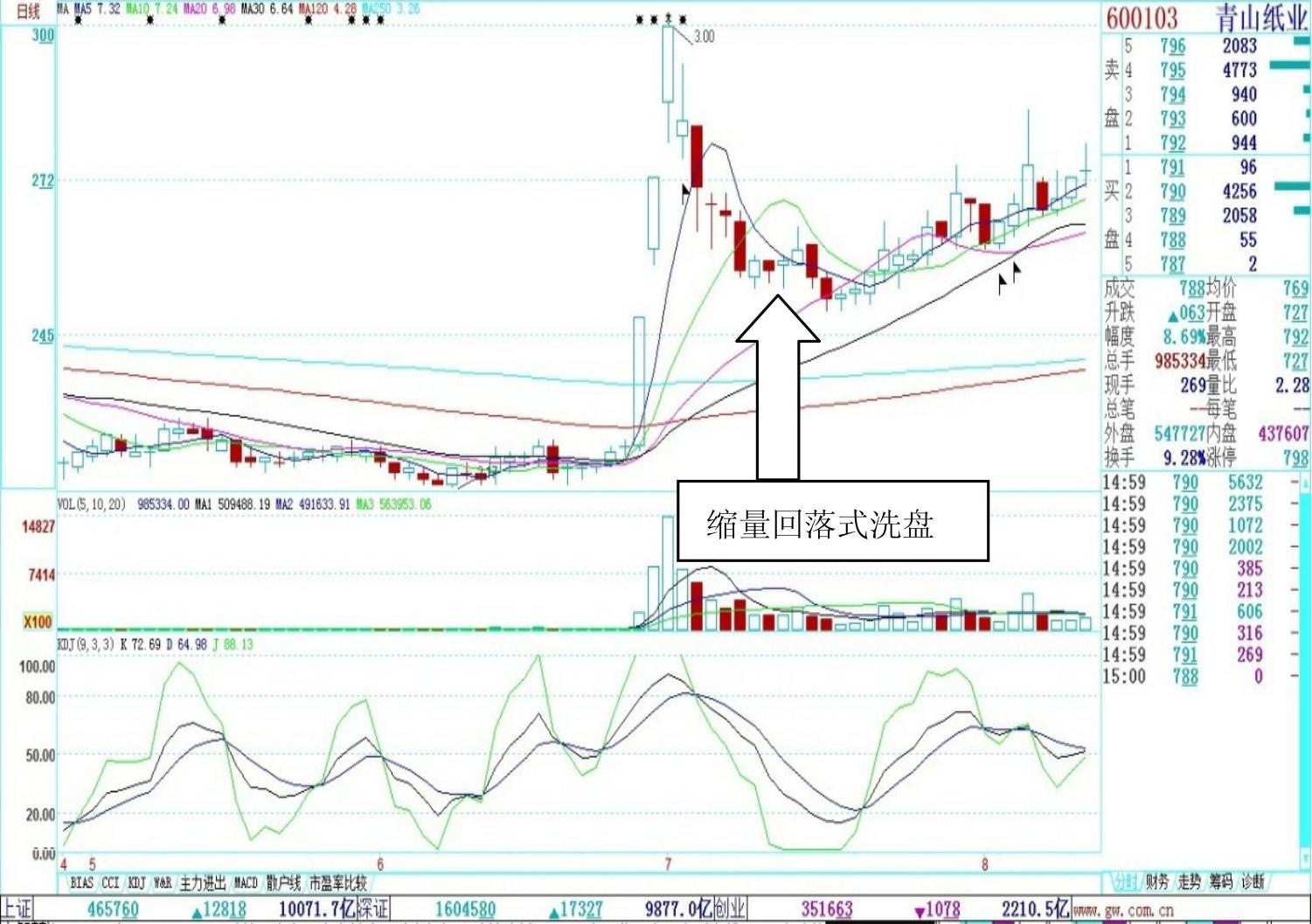Select buy level 1 price 791
This screenshot has width=1312, height=924.
(1172, 167)
